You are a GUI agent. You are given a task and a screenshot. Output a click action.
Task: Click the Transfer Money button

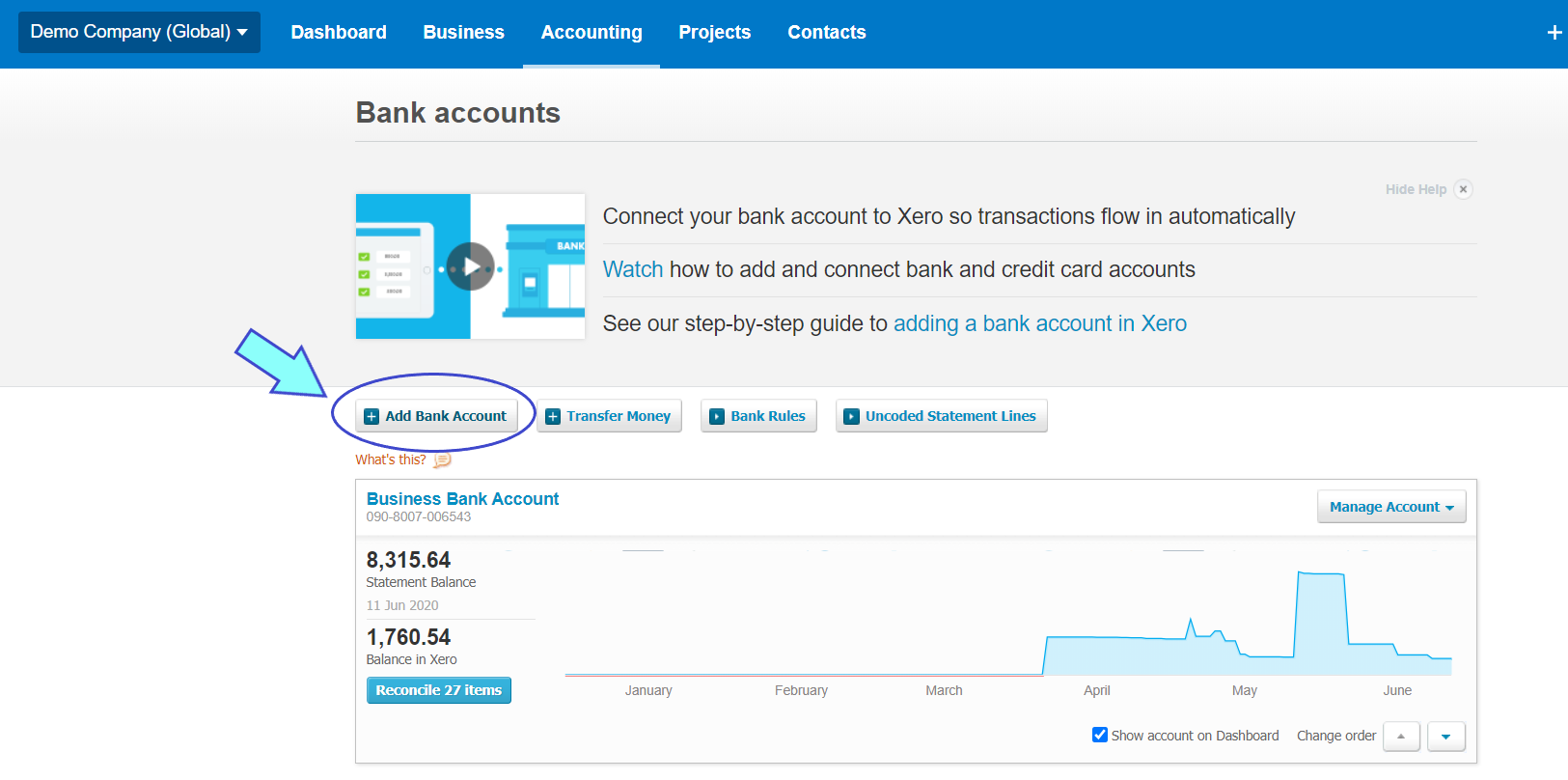(609, 416)
